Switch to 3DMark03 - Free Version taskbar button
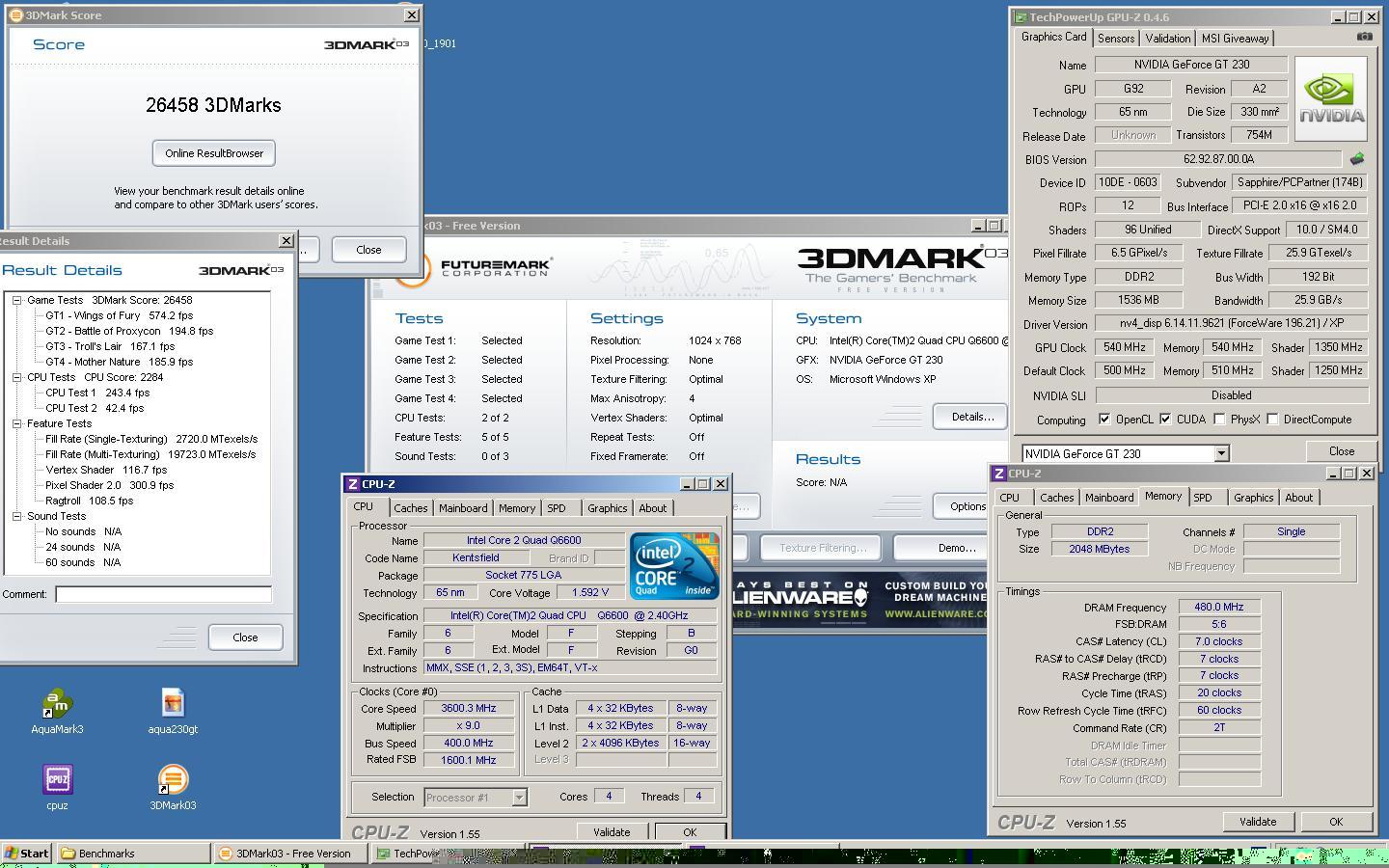The image size is (1389, 868). 290,853
